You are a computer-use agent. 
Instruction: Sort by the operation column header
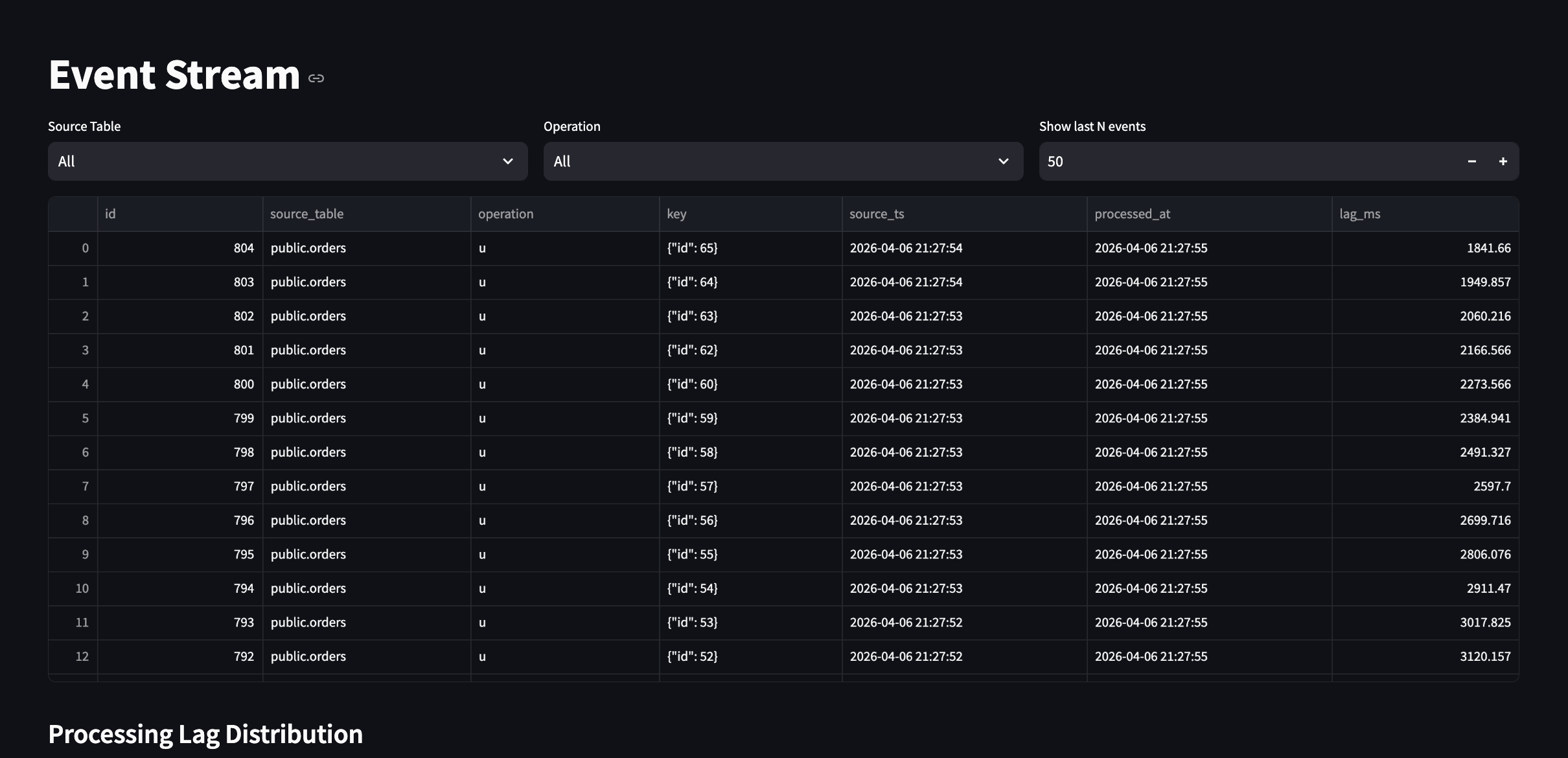[565, 214]
